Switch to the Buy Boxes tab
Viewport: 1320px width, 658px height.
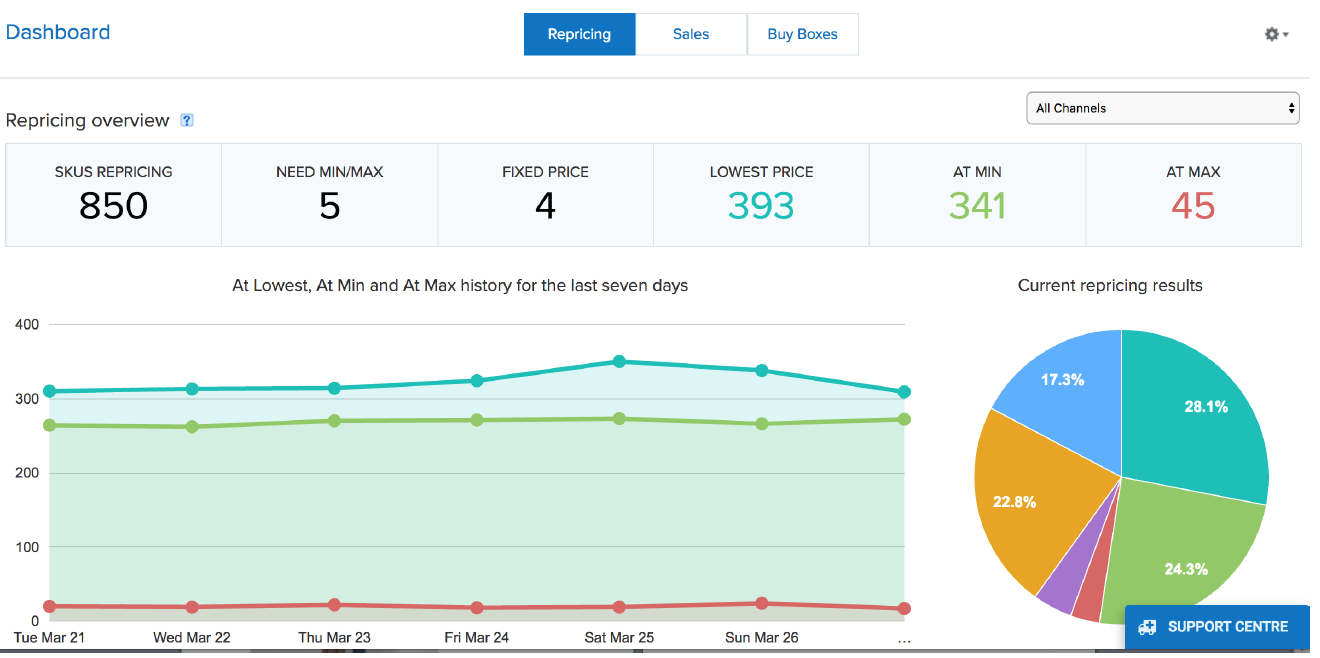pyautogui.click(x=802, y=34)
